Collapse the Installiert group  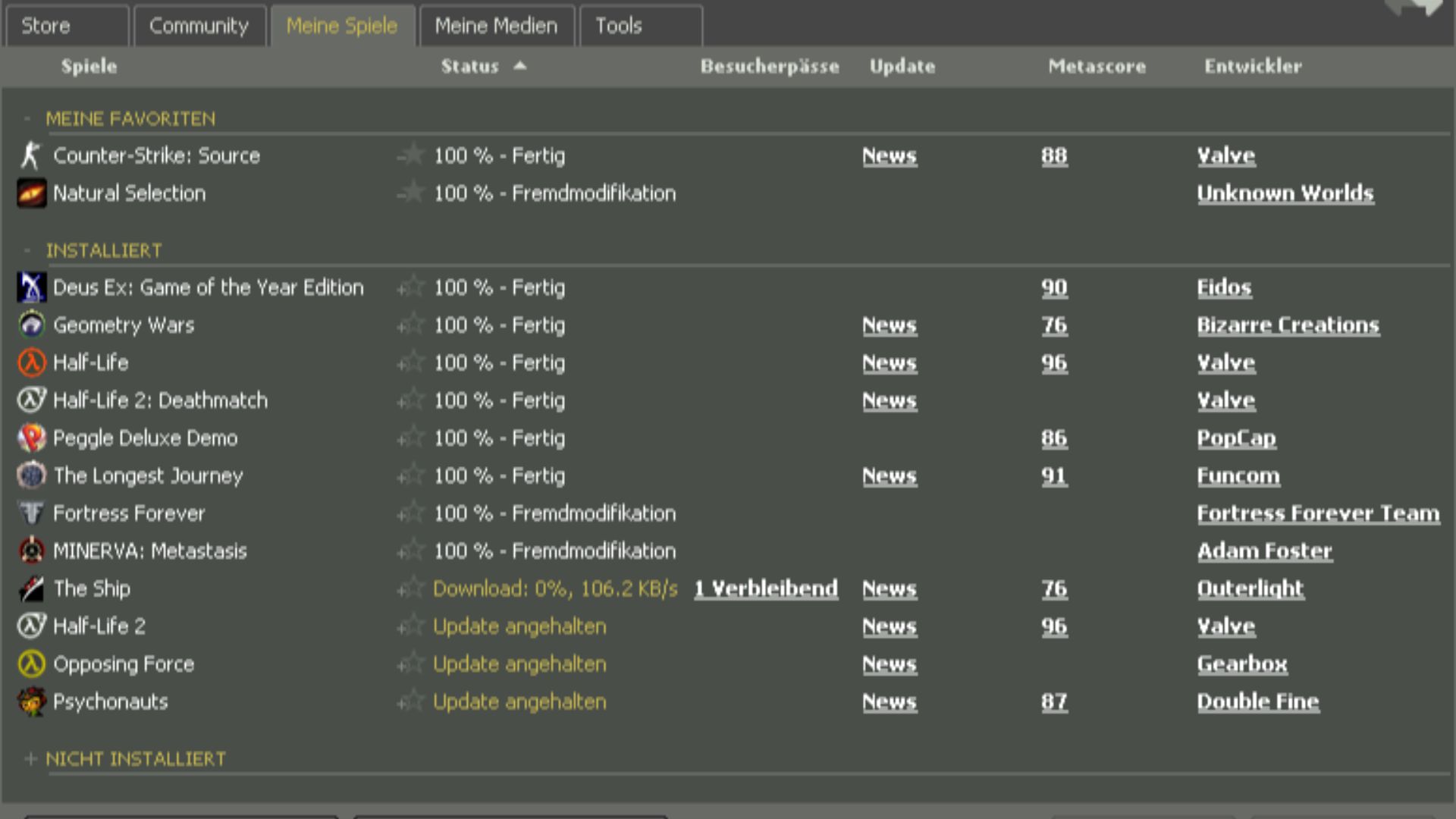[x=28, y=250]
